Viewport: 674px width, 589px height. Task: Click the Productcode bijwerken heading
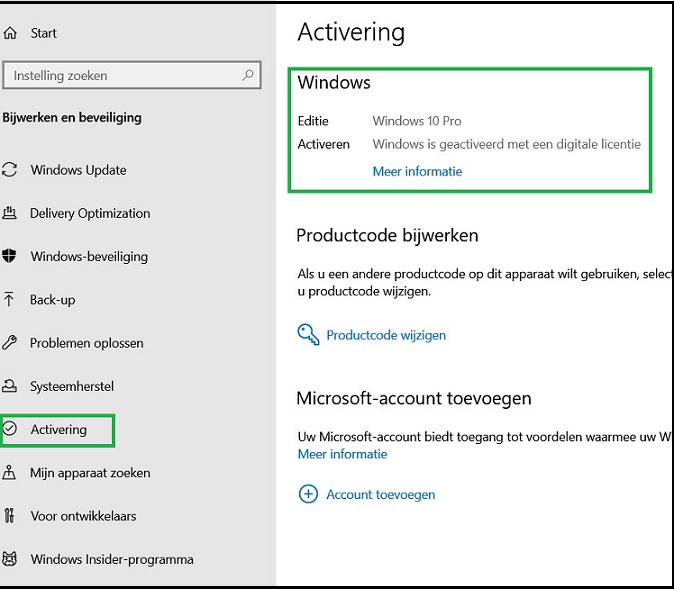pos(387,236)
